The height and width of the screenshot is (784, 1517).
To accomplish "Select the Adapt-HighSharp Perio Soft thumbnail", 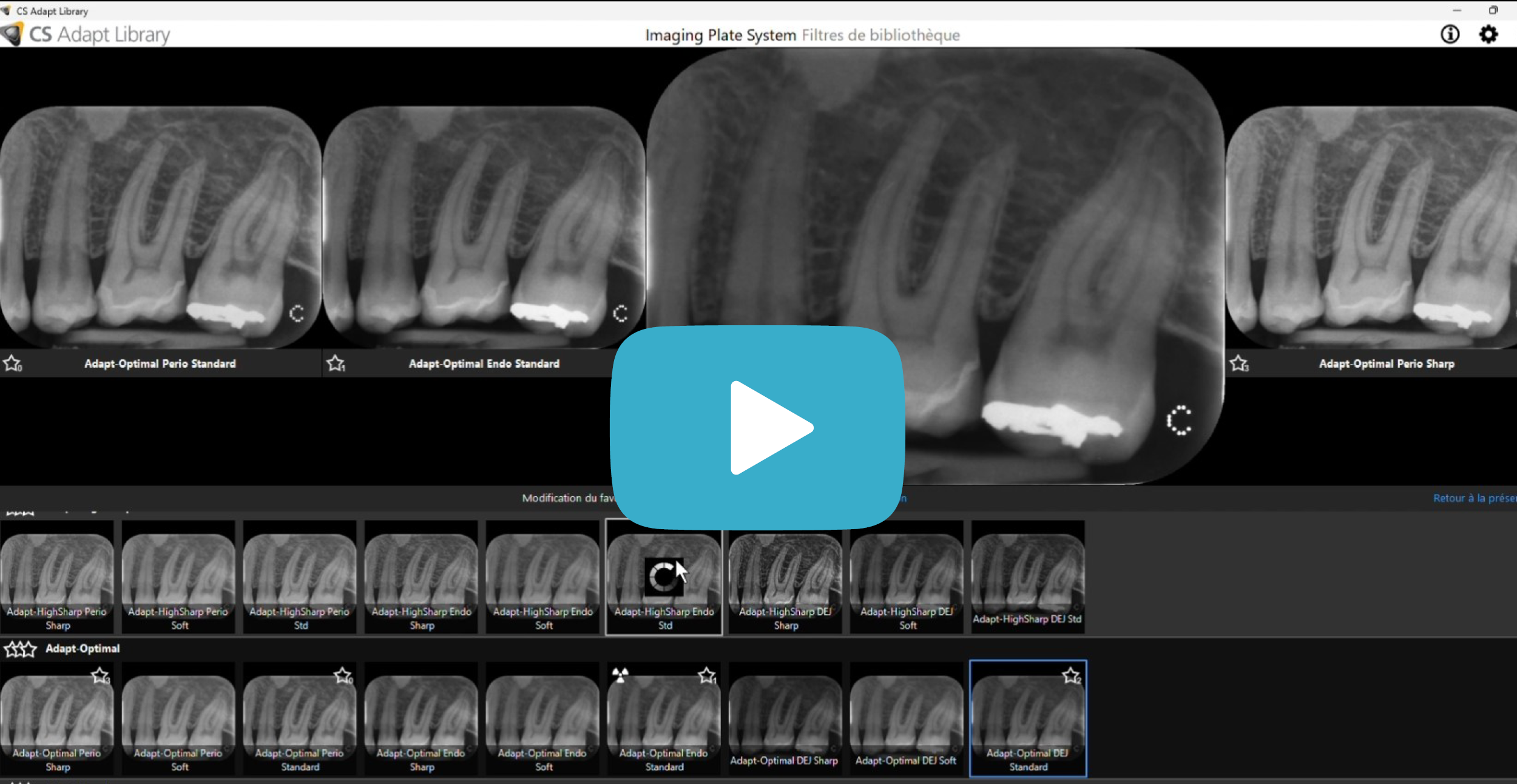I will (x=178, y=577).
